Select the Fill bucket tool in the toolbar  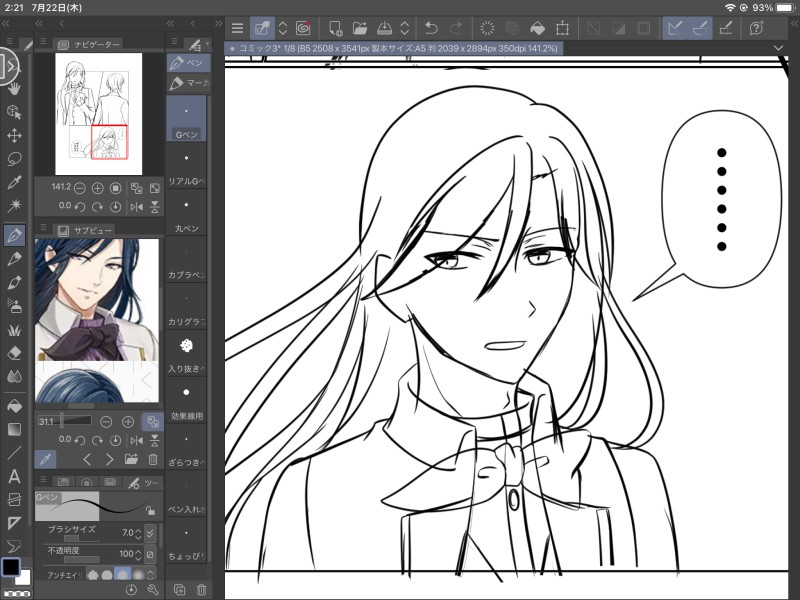coord(14,406)
